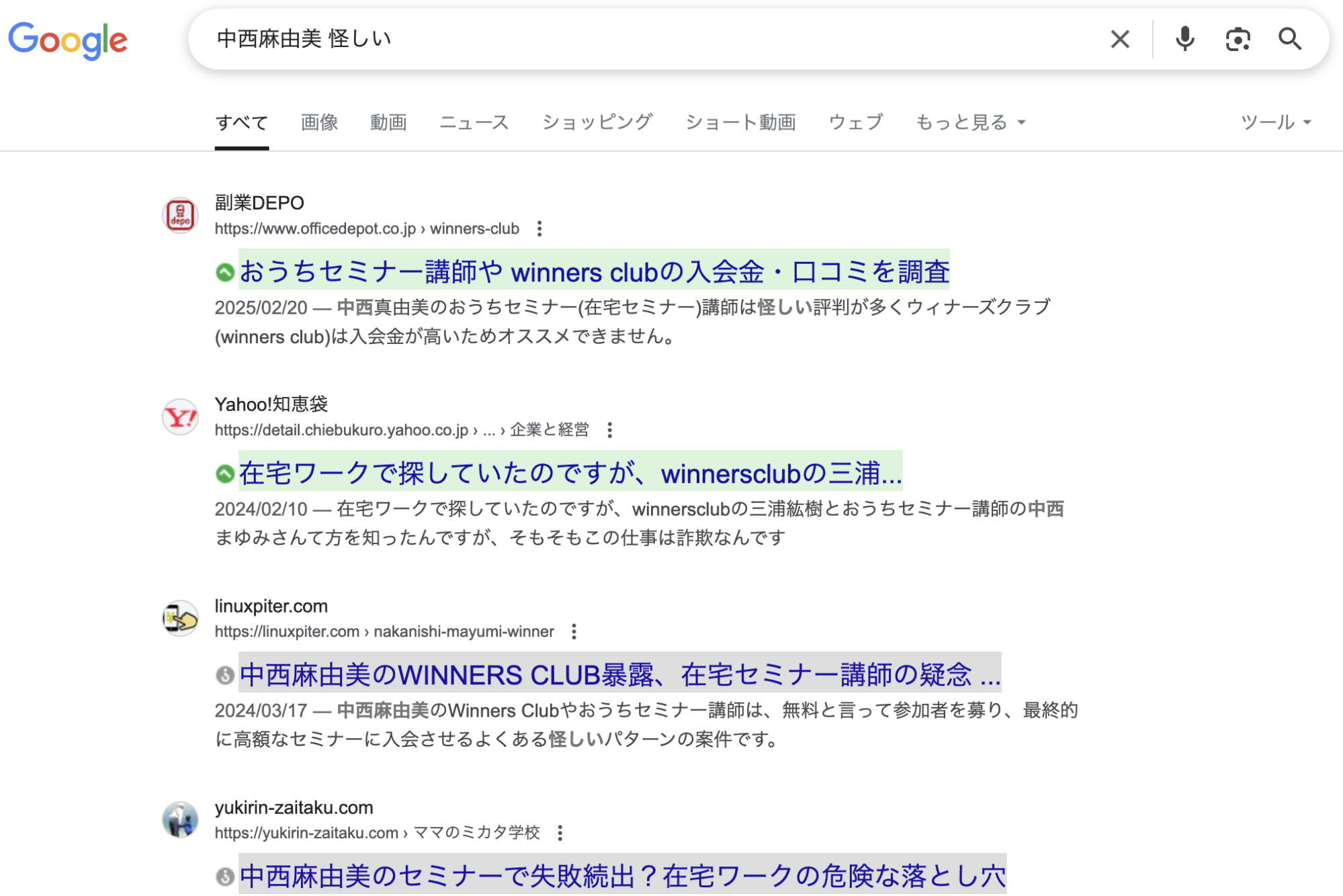Open 中西麻由美のWINNERS CLUB暴露 result
The image size is (1343, 896).
pyautogui.click(x=619, y=674)
